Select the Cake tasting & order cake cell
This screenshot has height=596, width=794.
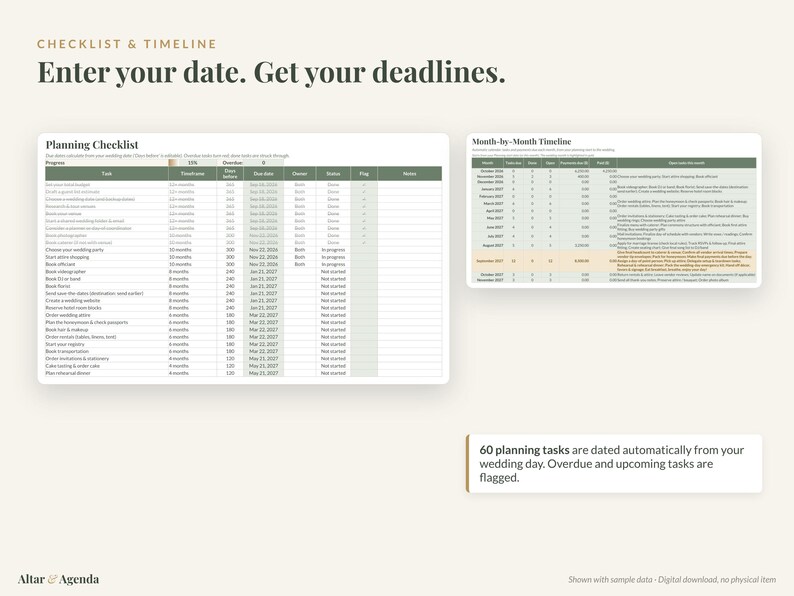click(x=107, y=366)
